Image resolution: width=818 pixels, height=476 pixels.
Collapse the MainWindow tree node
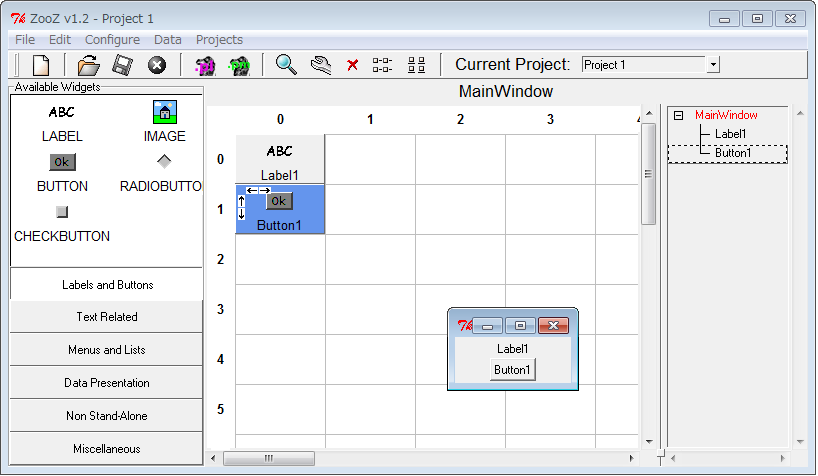coord(678,115)
